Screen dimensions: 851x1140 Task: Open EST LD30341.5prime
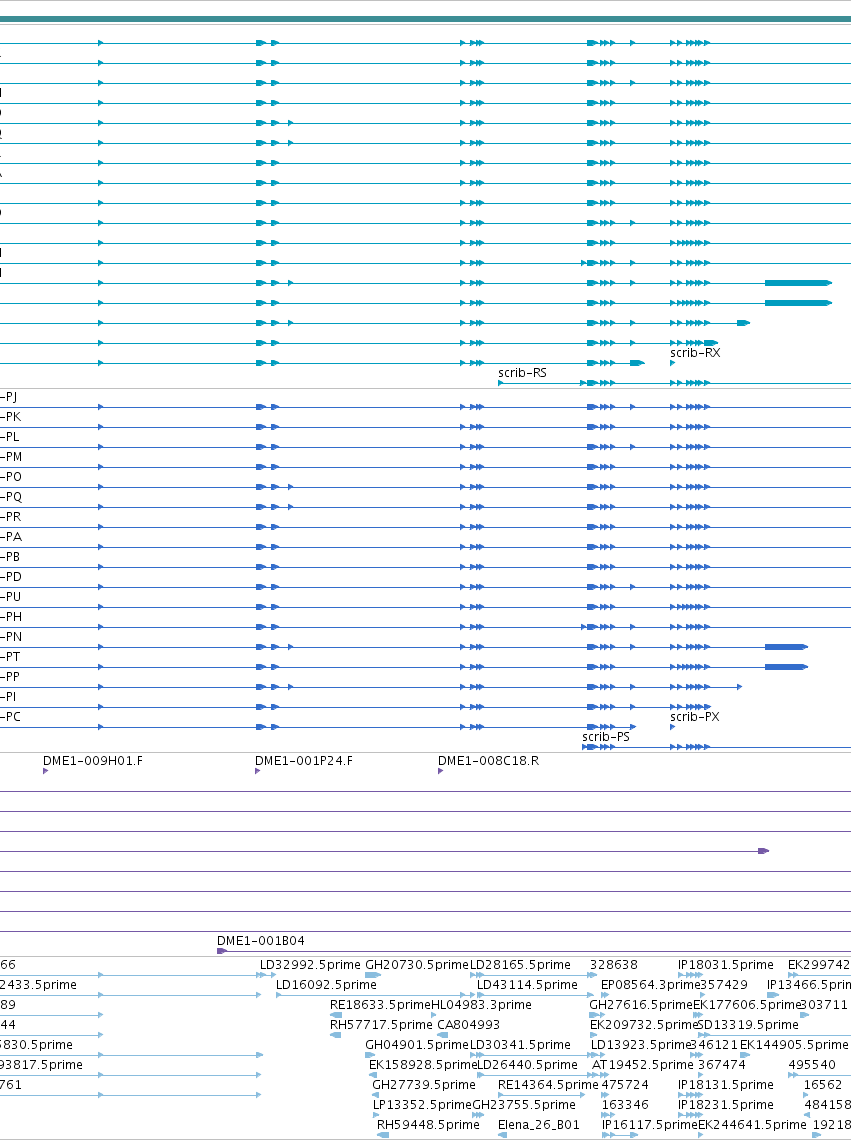click(x=521, y=1045)
